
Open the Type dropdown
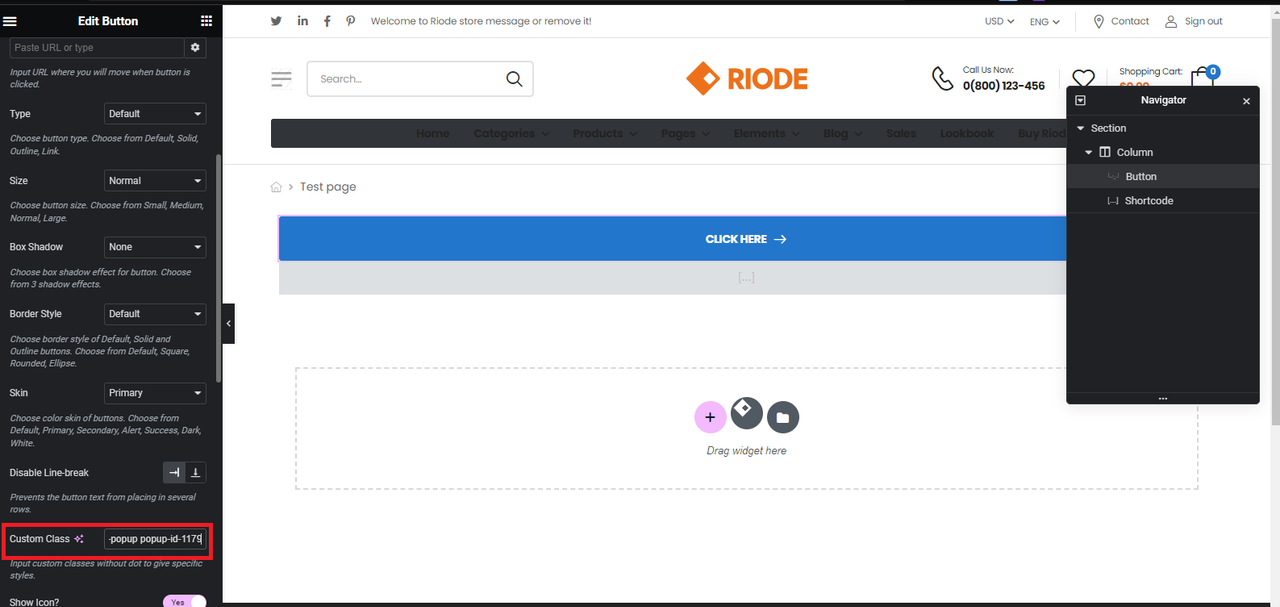(x=155, y=114)
